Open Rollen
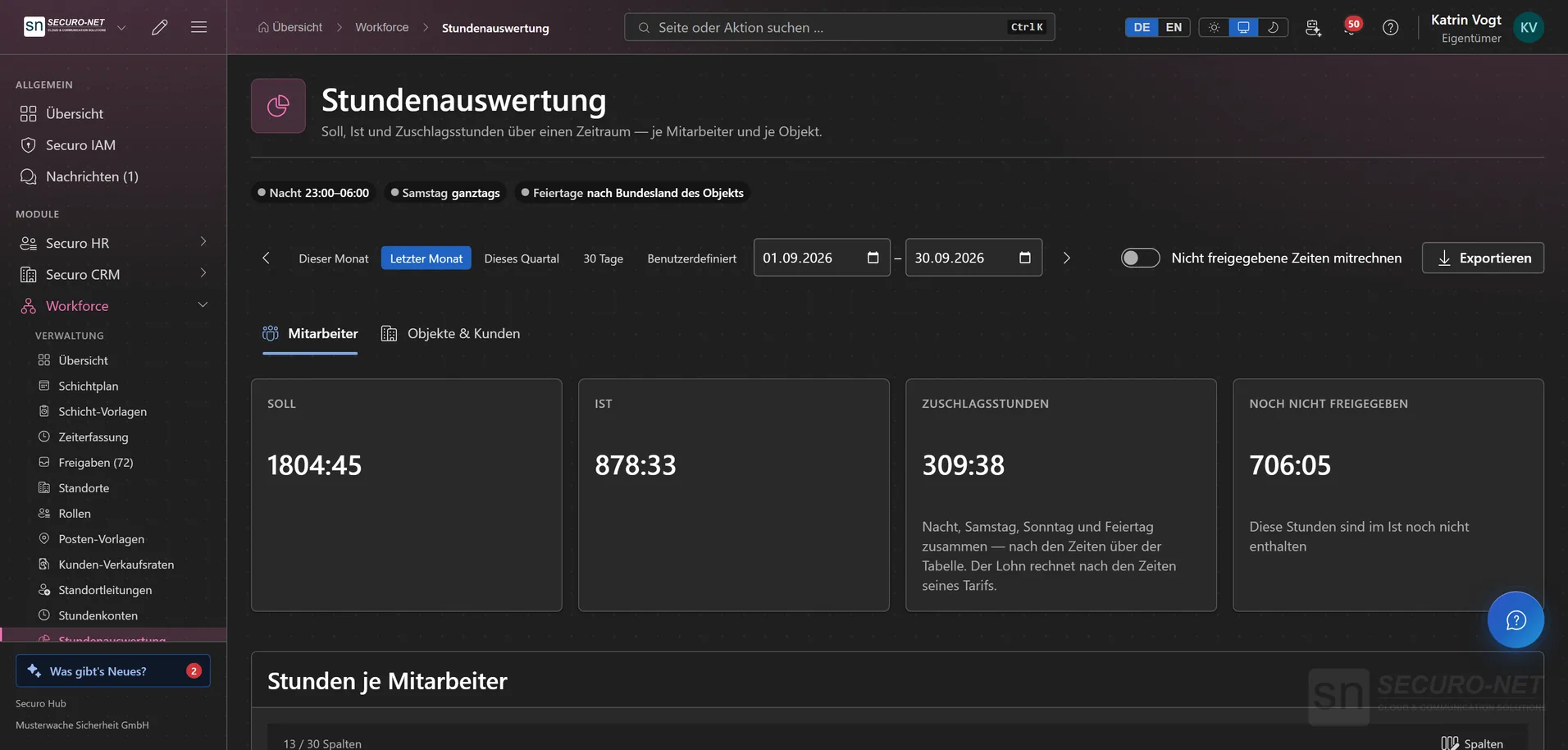 (x=121, y=513)
